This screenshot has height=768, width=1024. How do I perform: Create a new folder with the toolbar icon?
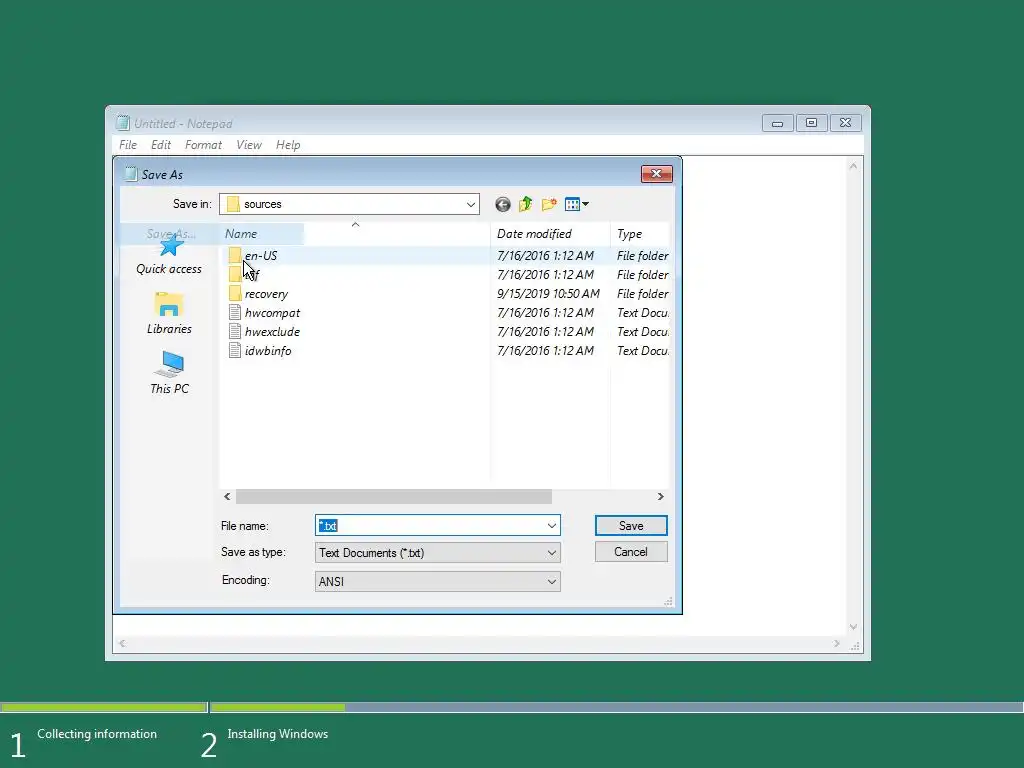[549, 204]
